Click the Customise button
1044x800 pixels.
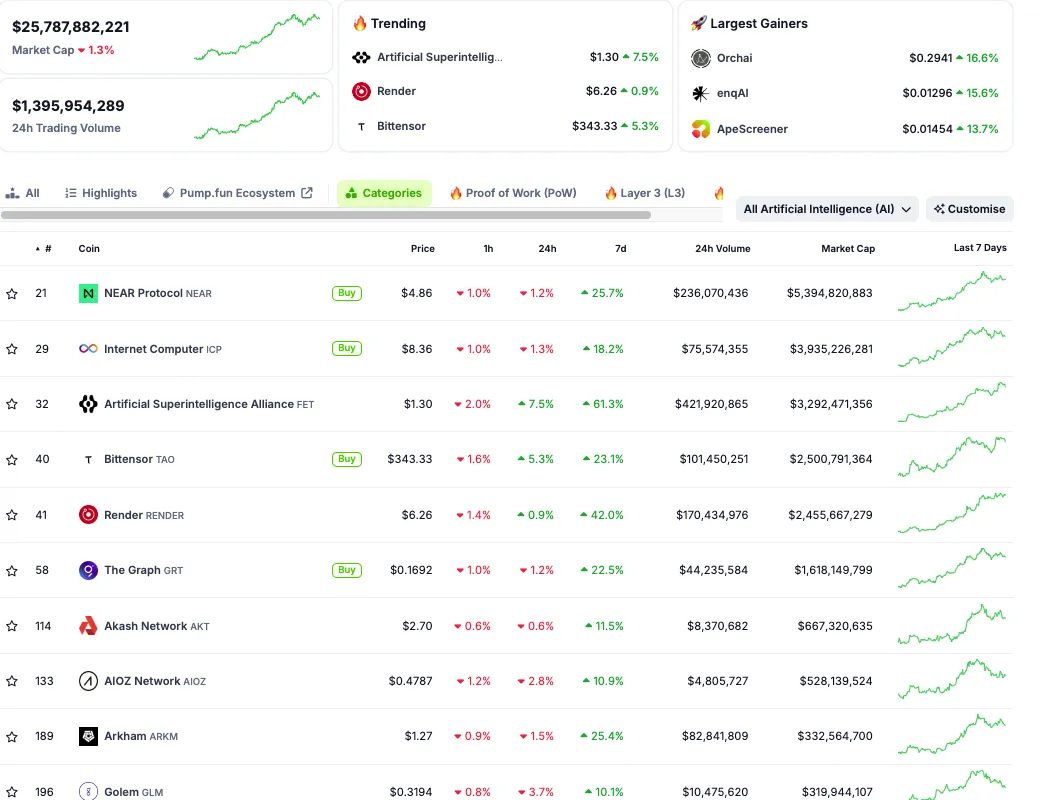click(969, 209)
